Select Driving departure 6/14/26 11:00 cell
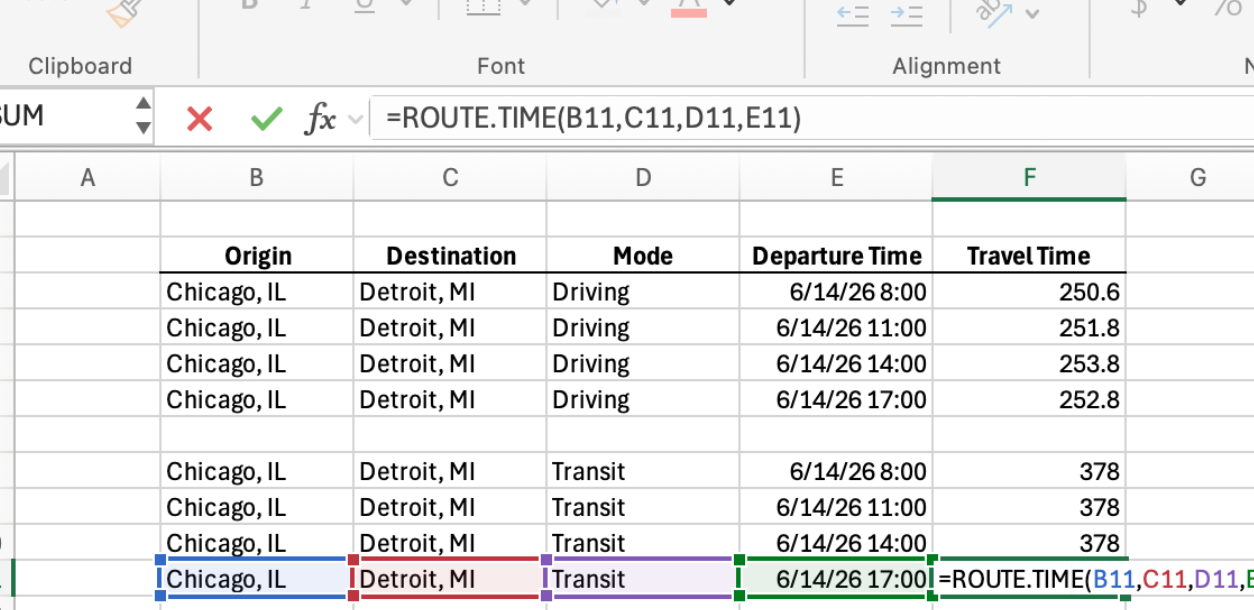The image size is (1254, 610). [x=836, y=328]
